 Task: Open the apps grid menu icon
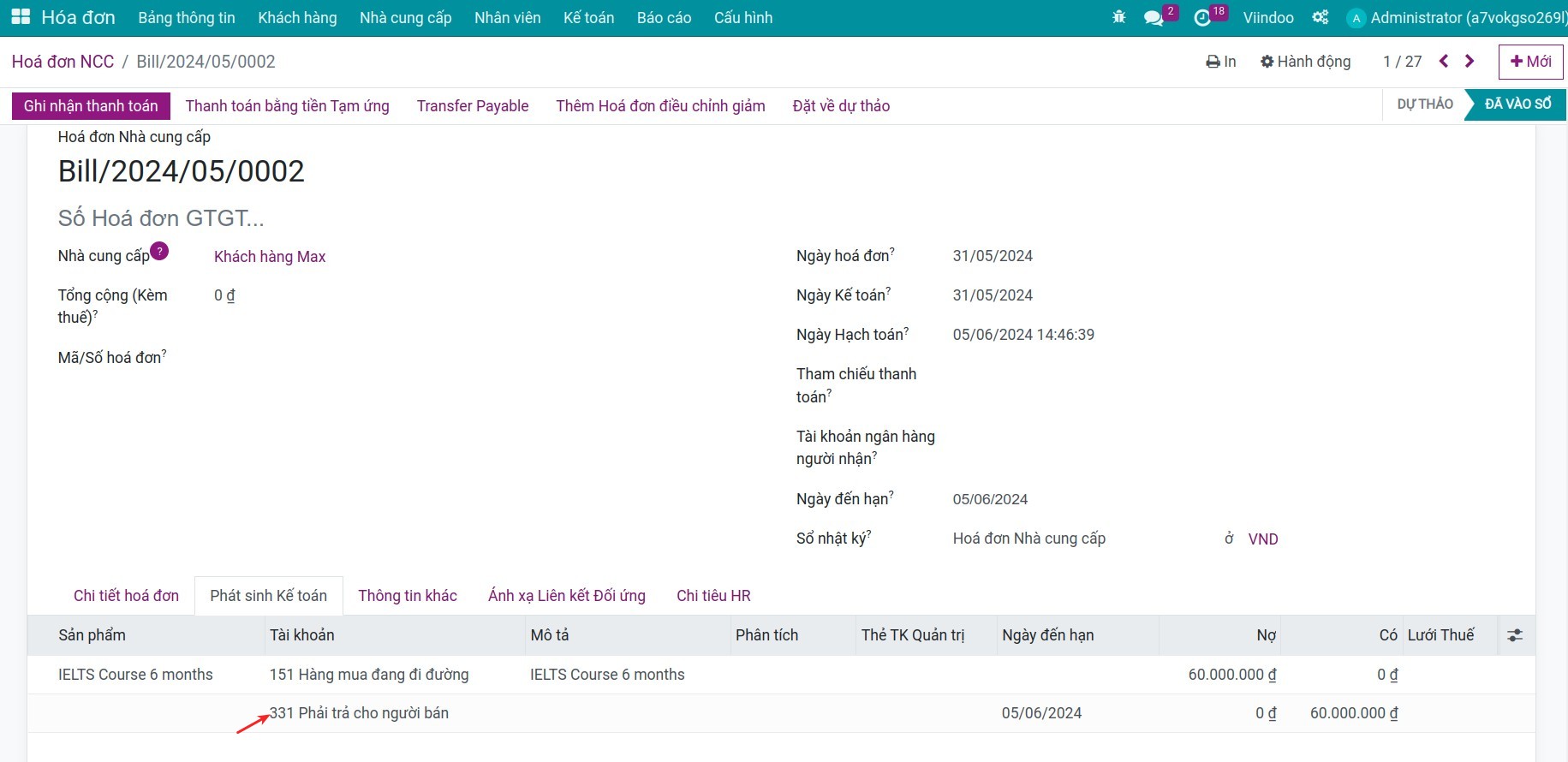21,17
